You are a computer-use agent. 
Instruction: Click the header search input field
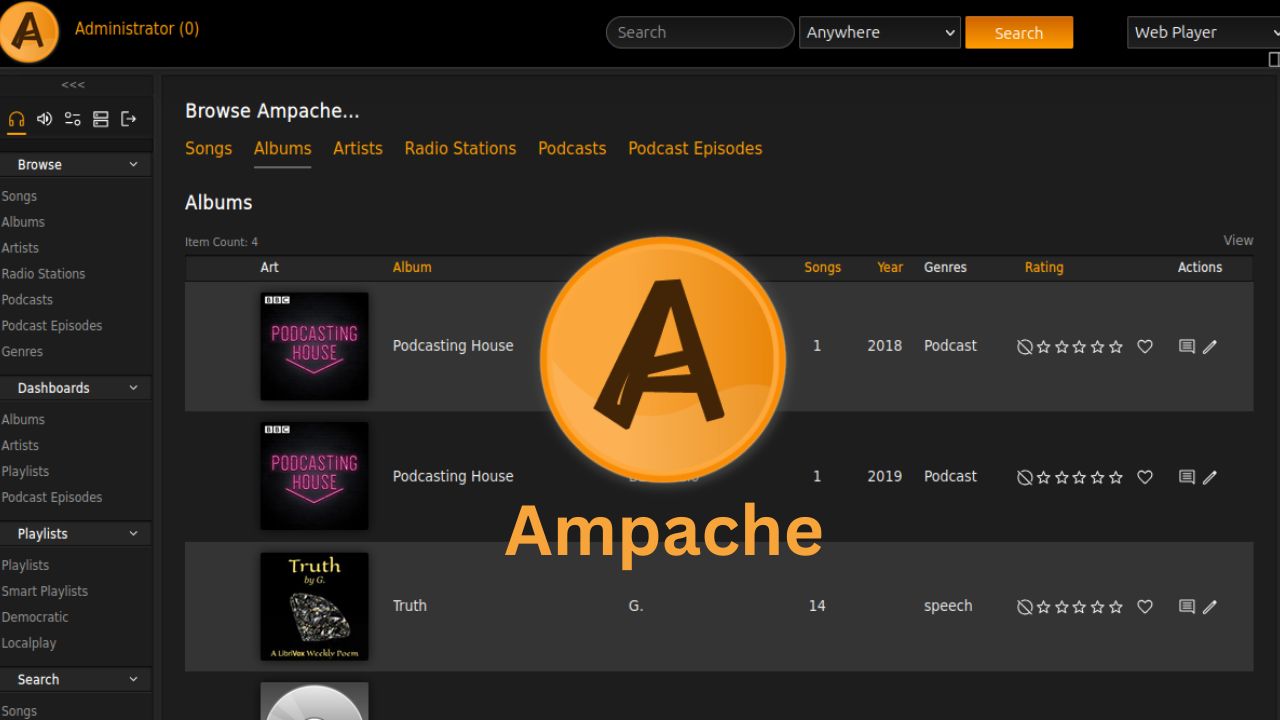click(700, 32)
